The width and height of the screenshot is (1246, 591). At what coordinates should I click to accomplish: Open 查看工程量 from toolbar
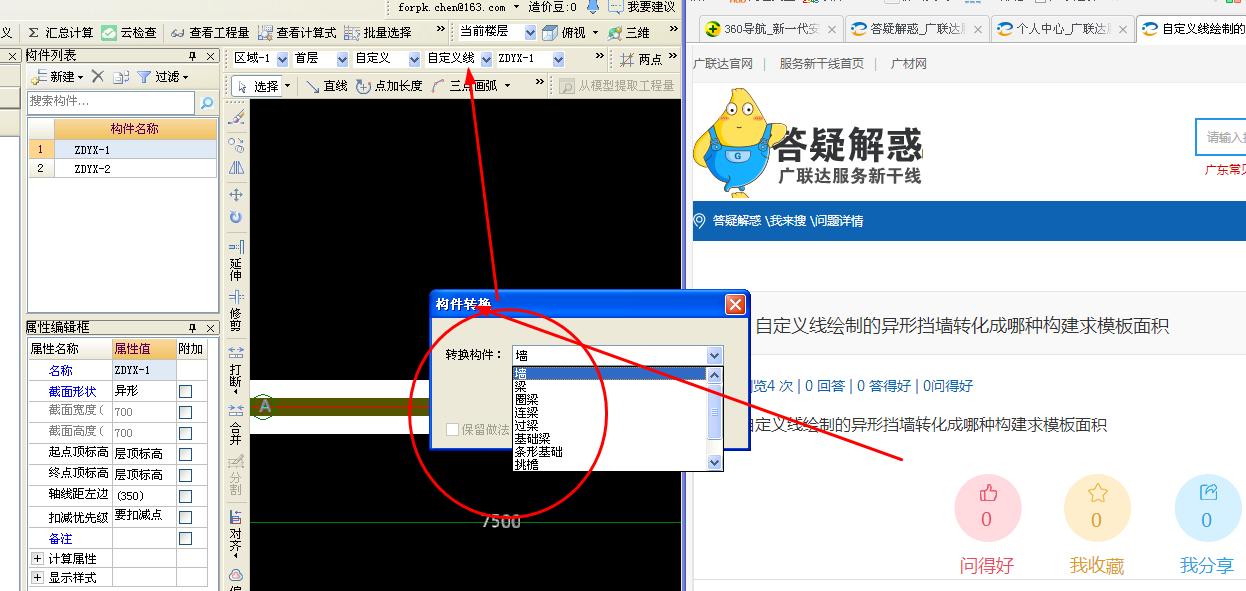coord(209,33)
